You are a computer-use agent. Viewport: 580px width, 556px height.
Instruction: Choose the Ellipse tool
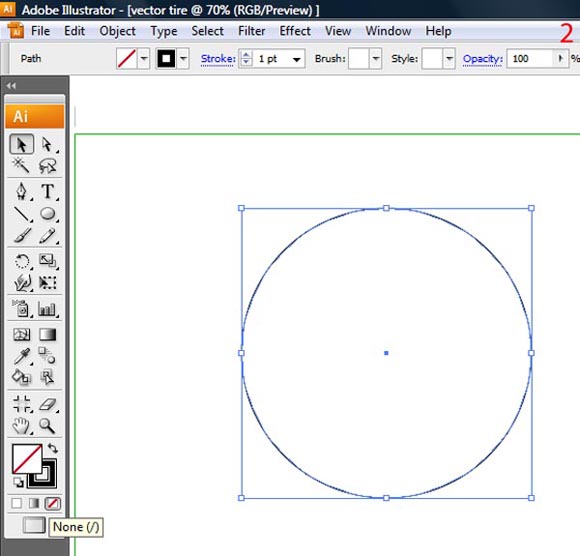point(47,214)
